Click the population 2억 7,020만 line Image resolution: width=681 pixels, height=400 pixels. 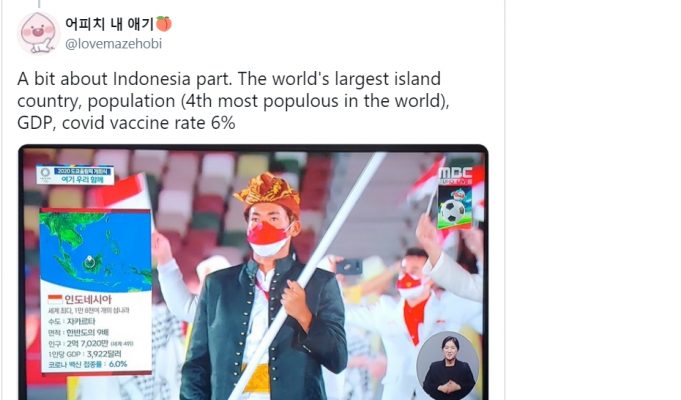pyautogui.click(x=90, y=344)
